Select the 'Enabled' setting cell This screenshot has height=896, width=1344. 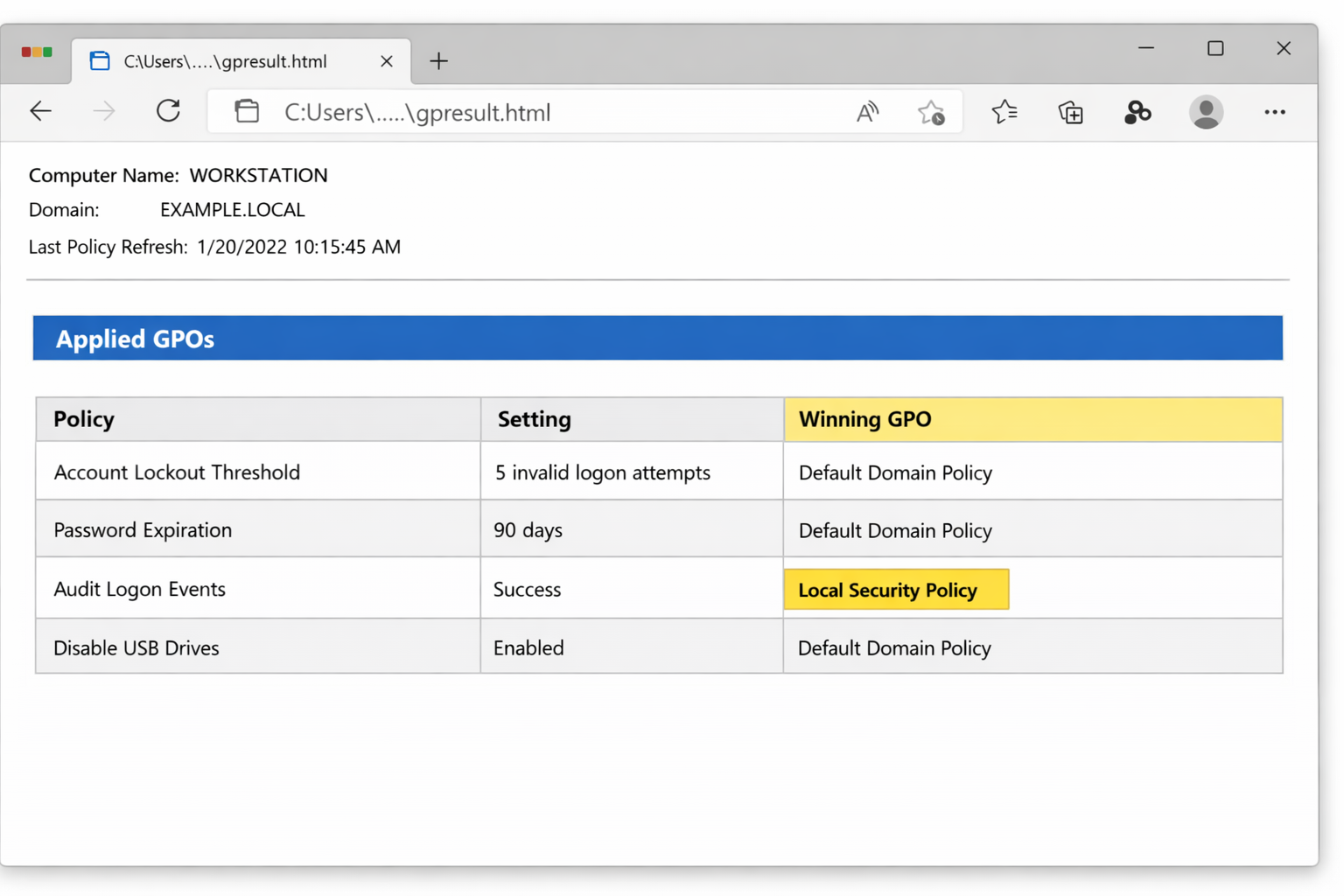(x=632, y=647)
